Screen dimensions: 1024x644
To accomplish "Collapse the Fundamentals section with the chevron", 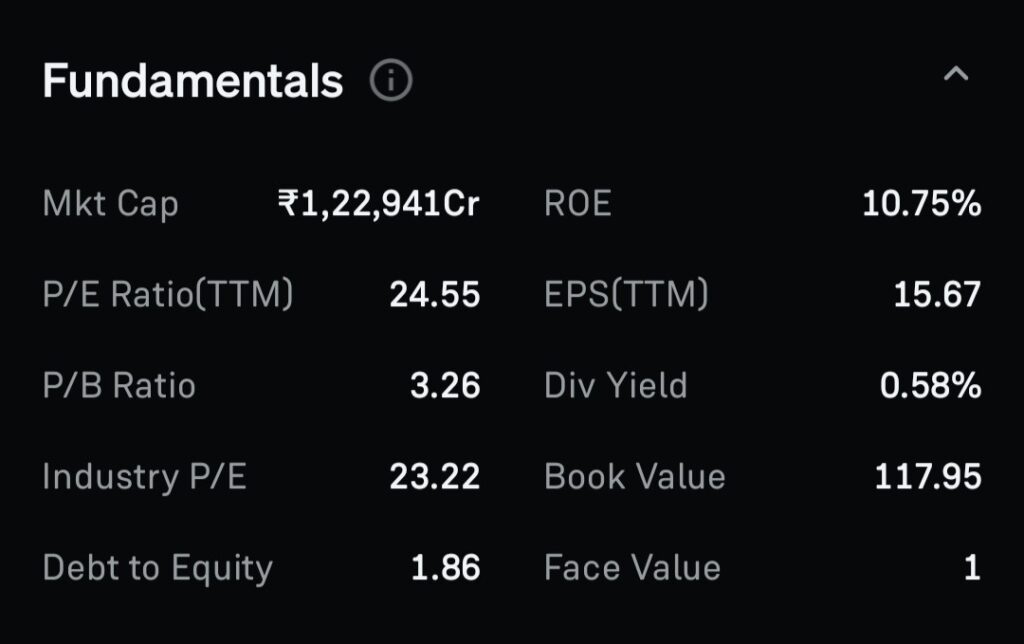I will pos(957,74).
